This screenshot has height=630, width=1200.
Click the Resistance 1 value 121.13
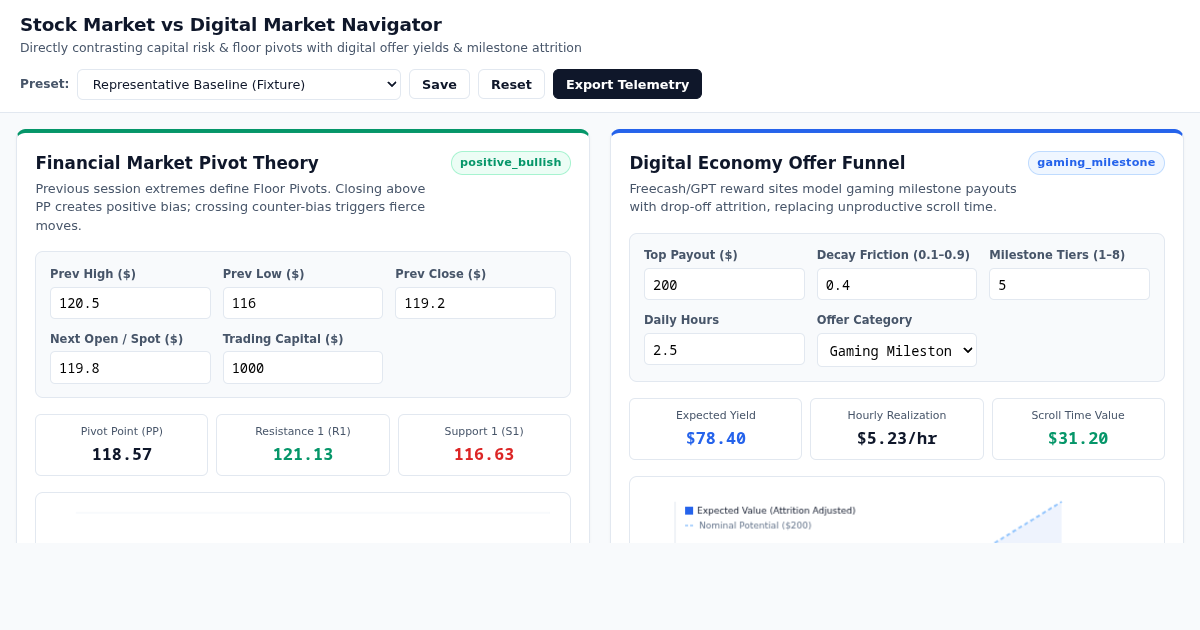point(303,454)
